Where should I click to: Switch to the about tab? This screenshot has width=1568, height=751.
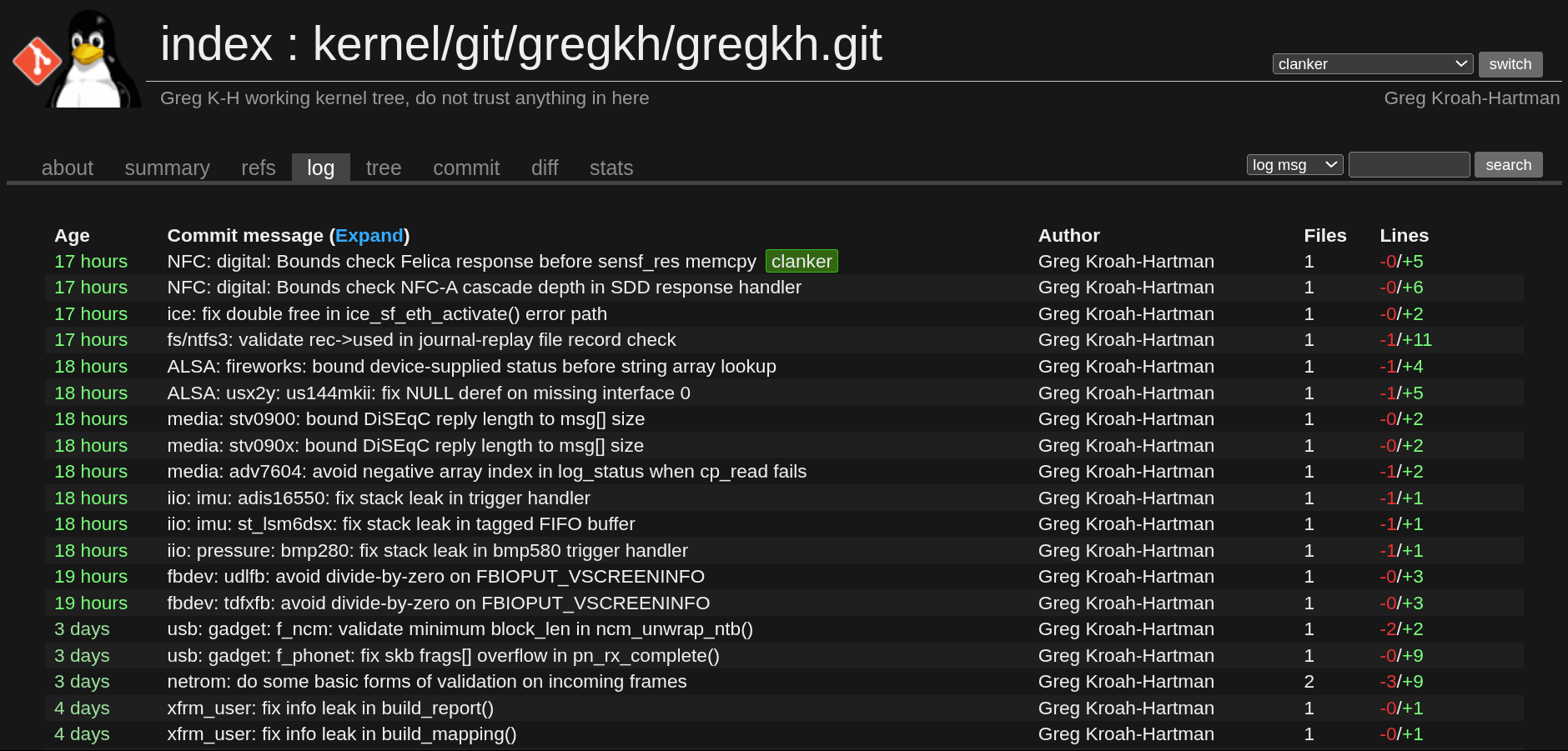point(67,168)
